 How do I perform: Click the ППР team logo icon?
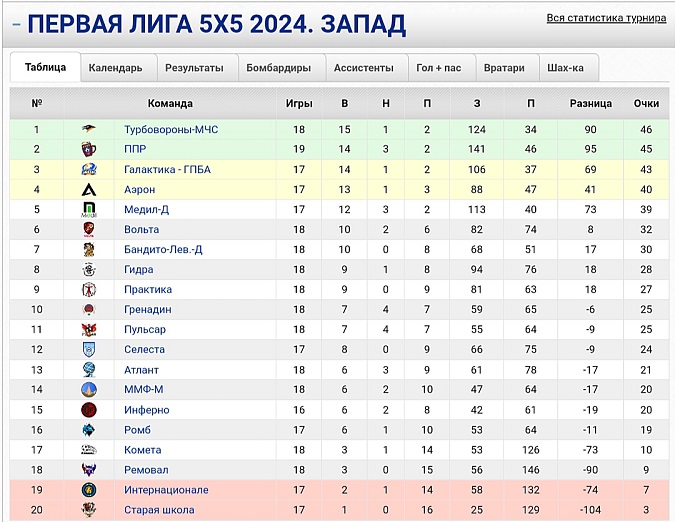click(x=89, y=149)
